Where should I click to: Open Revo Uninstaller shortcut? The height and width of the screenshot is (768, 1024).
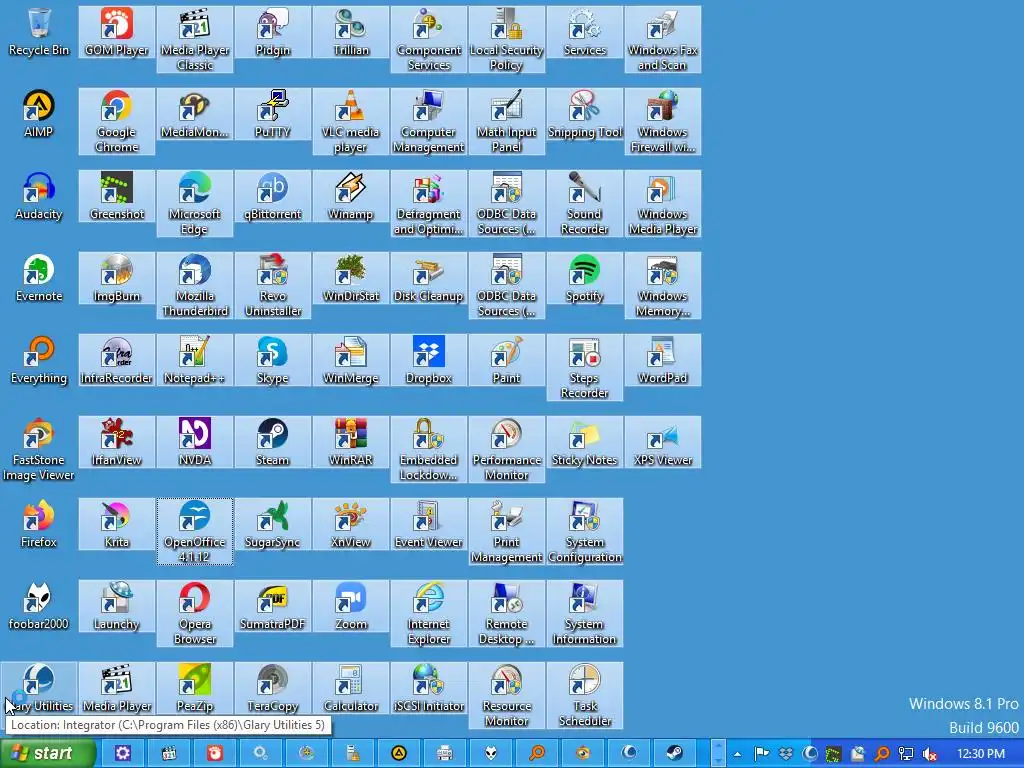273,285
